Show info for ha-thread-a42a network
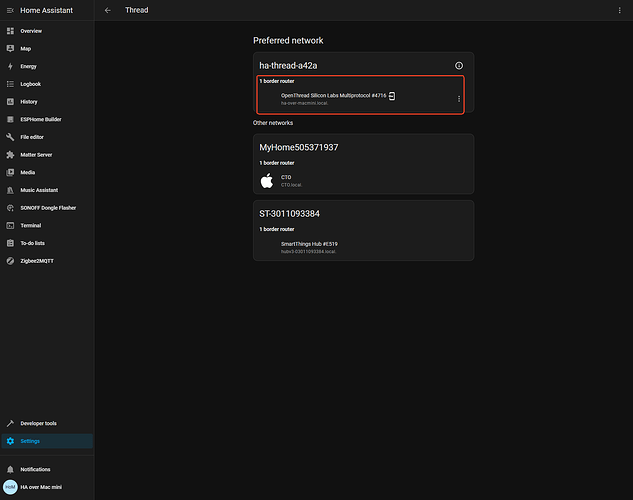Viewport: 633px width, 500px height. click(459, 65)
